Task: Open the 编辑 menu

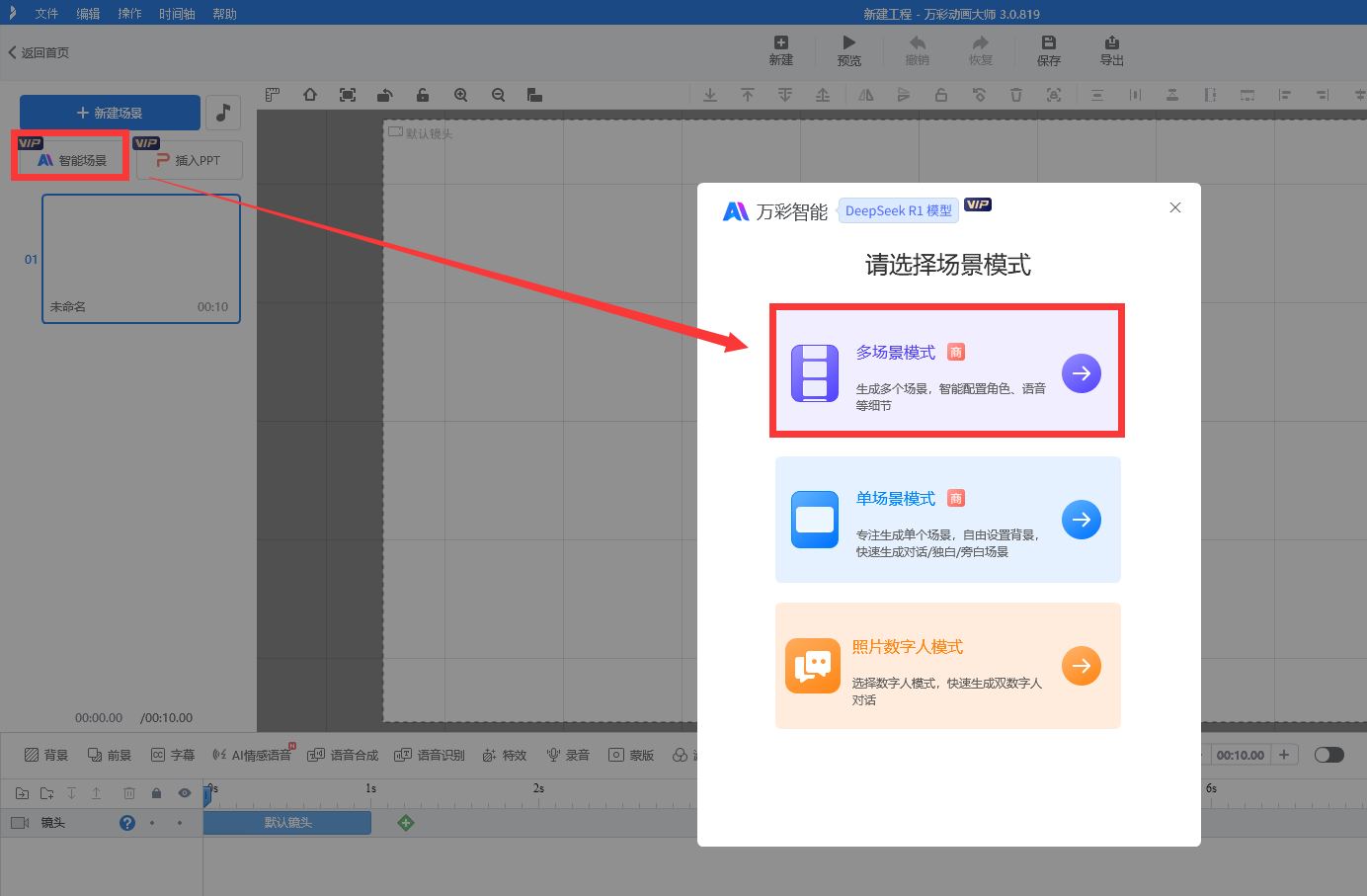Action: (88, 14)
